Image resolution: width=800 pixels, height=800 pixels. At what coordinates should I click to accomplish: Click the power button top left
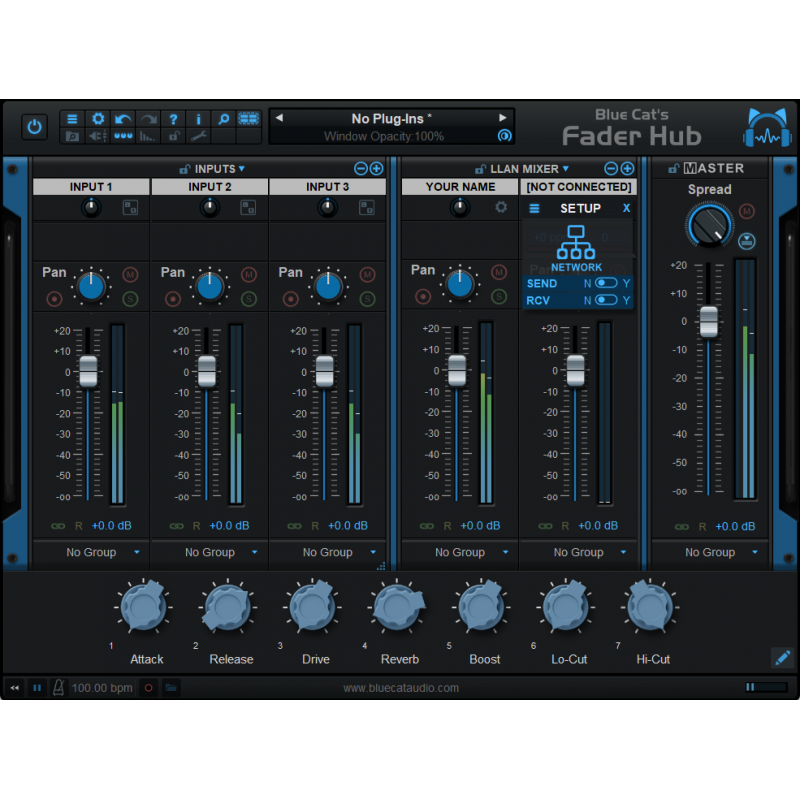34,126
